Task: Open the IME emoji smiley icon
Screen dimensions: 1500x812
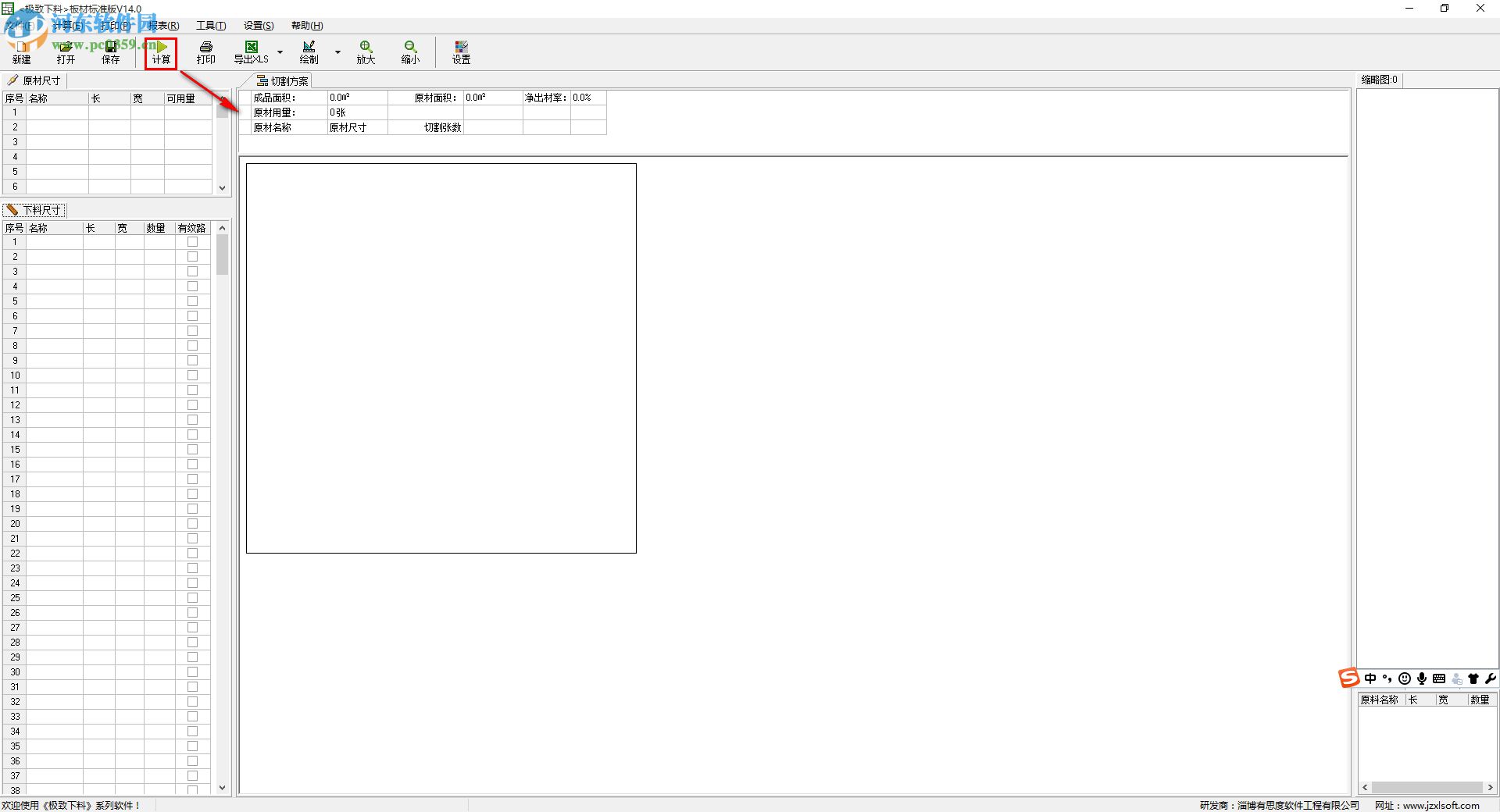Action: pos(1405,678)
